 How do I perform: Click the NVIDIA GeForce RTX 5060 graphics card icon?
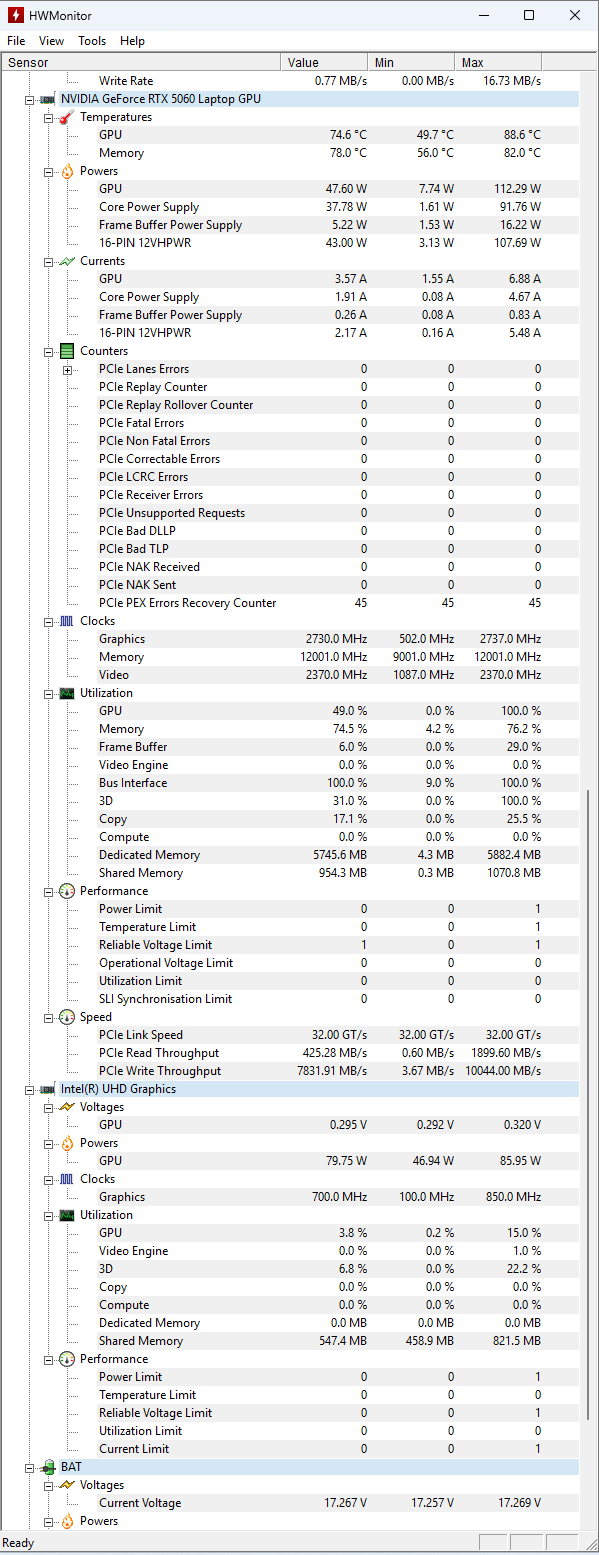47,99
